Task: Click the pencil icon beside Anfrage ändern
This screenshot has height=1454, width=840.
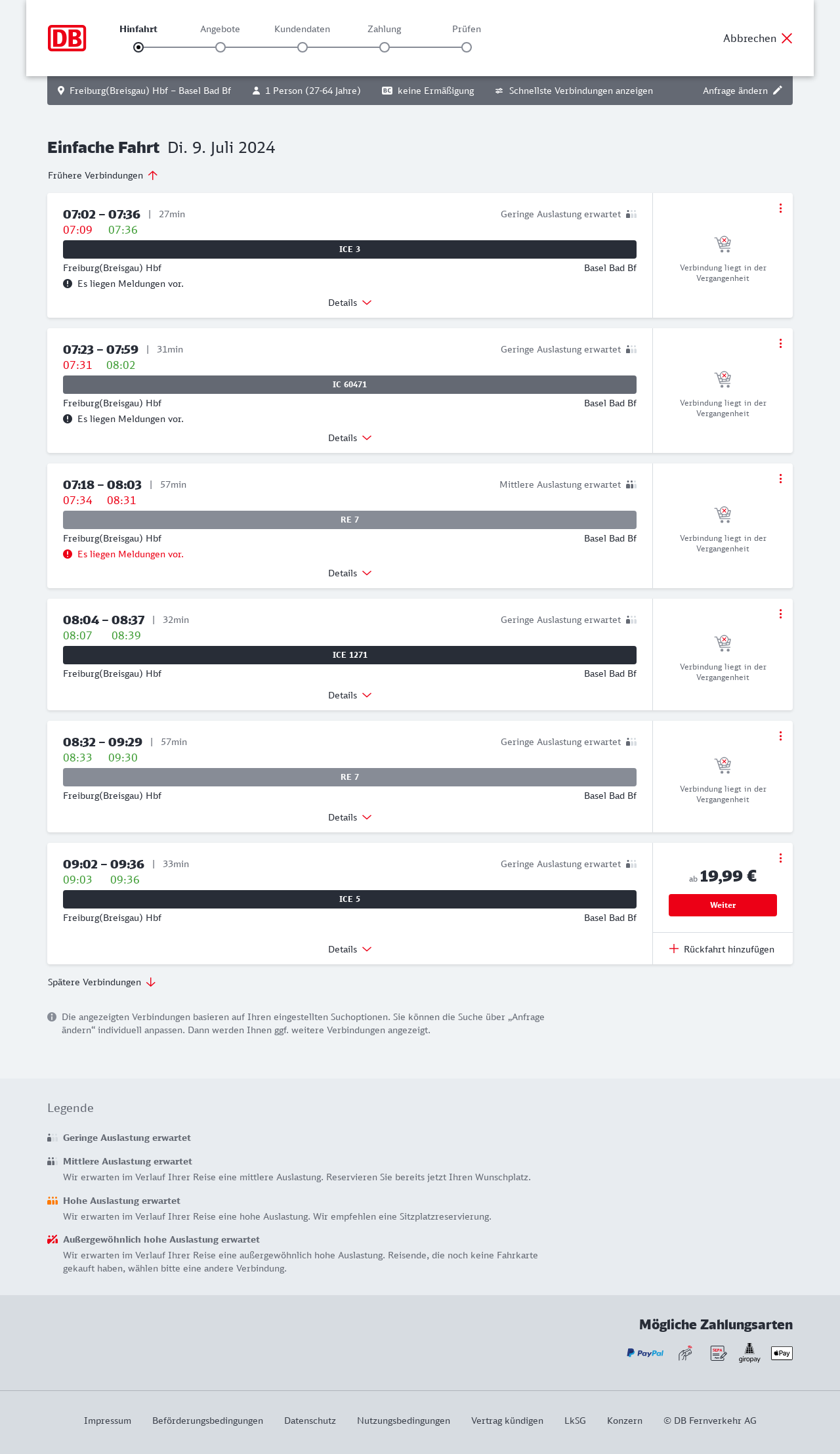Action: click(x=778, y=91)
